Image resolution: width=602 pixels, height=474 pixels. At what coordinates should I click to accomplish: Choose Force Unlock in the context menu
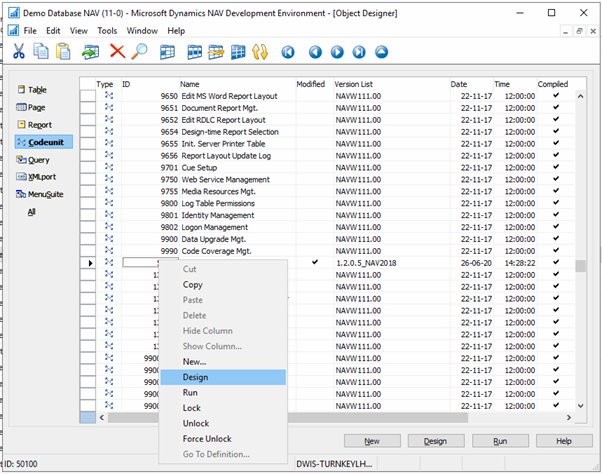tap(207, 439)
